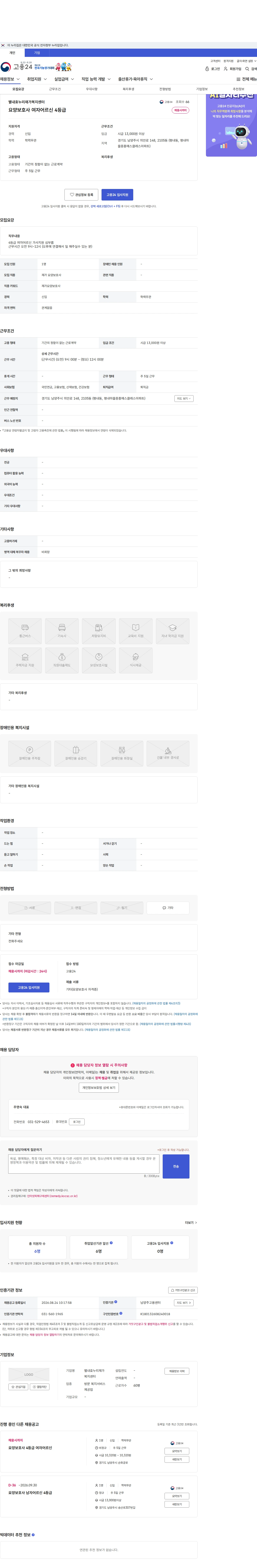Click 새창보기 for 남자어르신 listing

(177, 1504)
